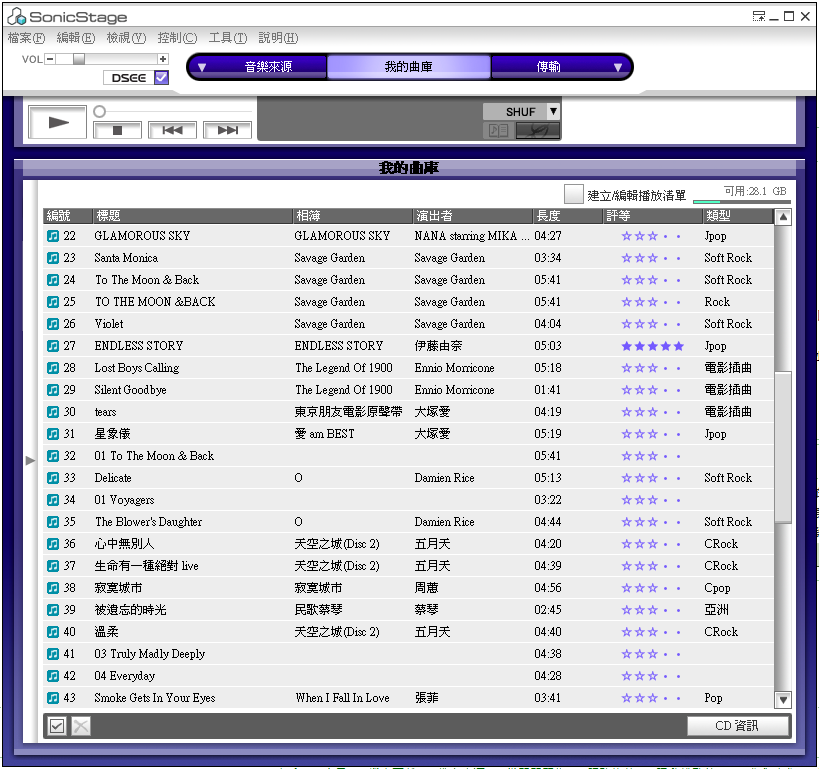Click the playback position seek knob
Viewport: 819px width, 769px height.
tap(99, 111)
